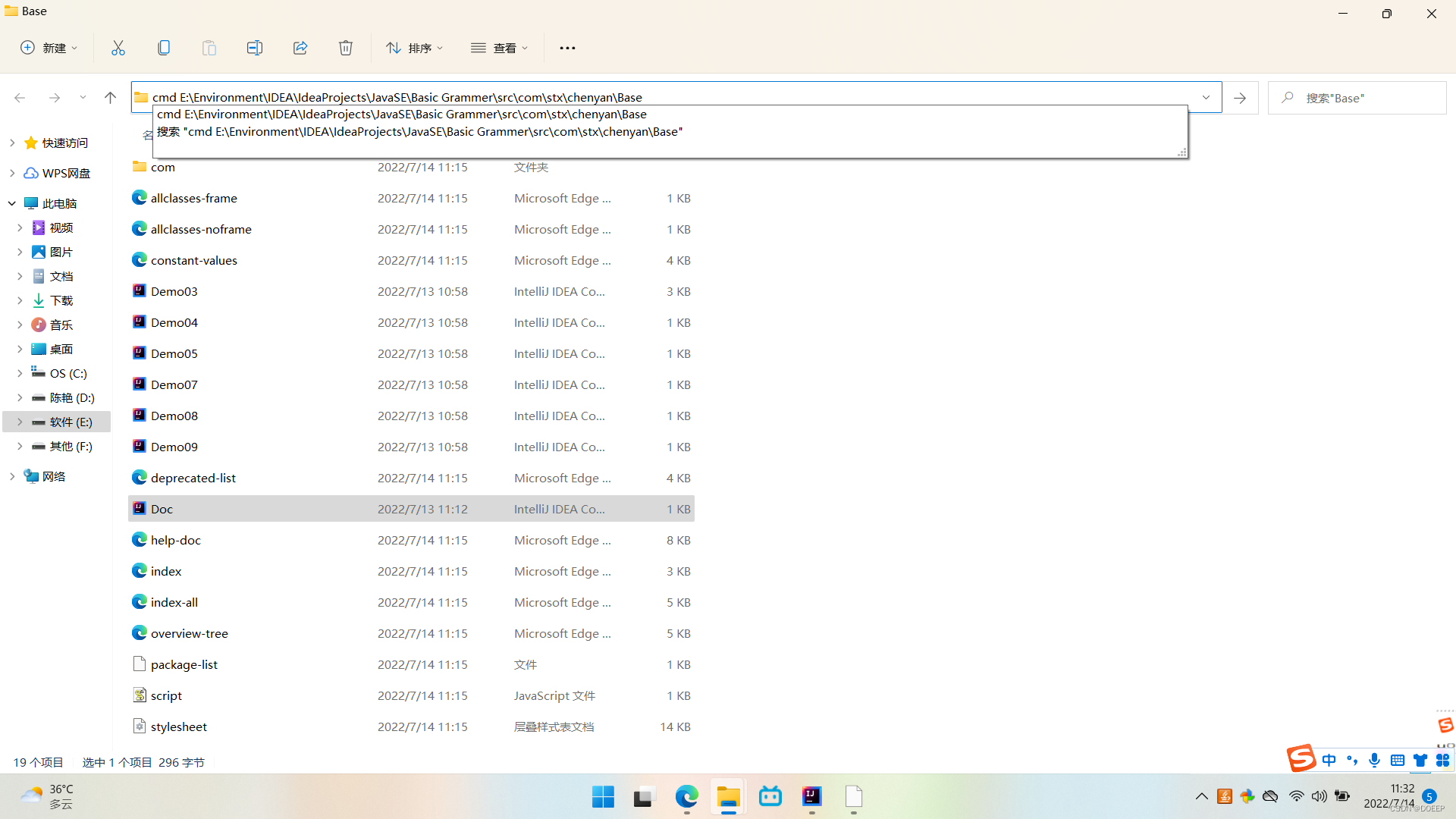This screenshot has width=1456, height=819.
Task: Expand the address bar history dropdown
Action: [1206, 98]
